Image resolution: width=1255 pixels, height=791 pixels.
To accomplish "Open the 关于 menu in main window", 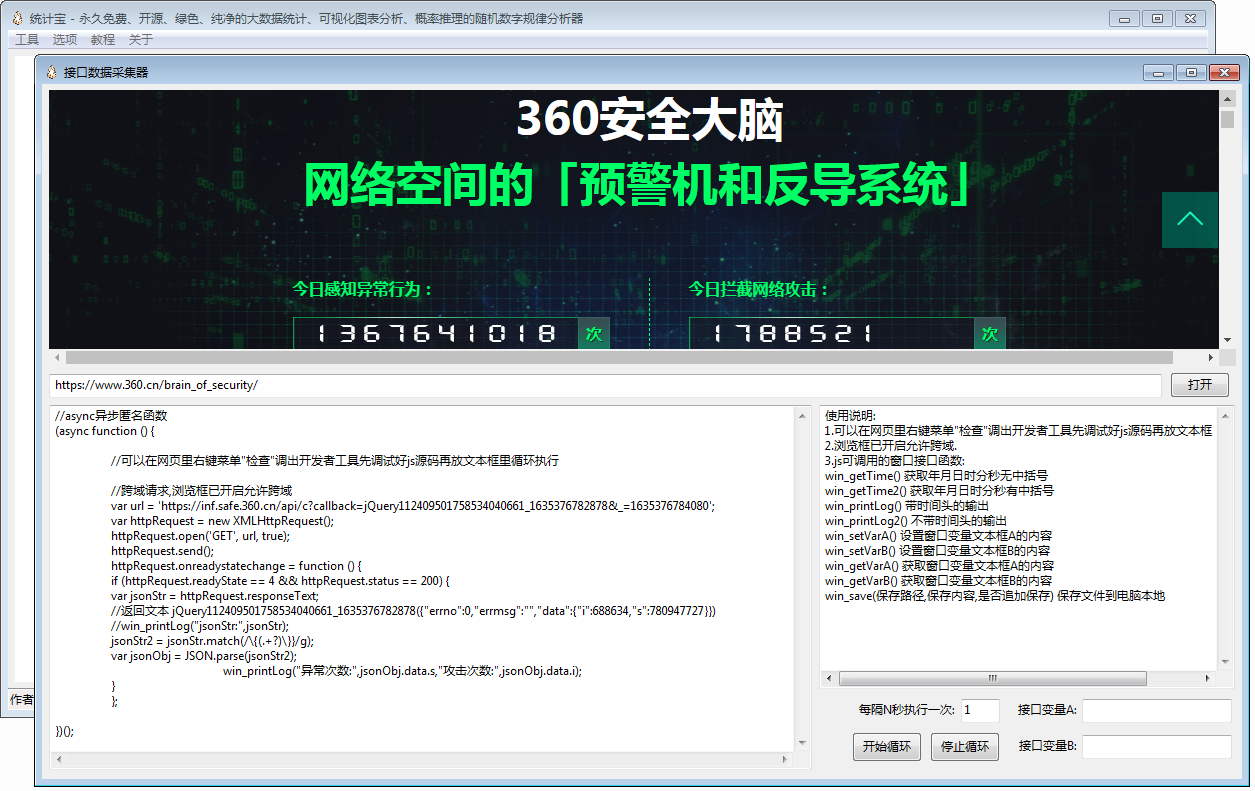I will [141, 40].
